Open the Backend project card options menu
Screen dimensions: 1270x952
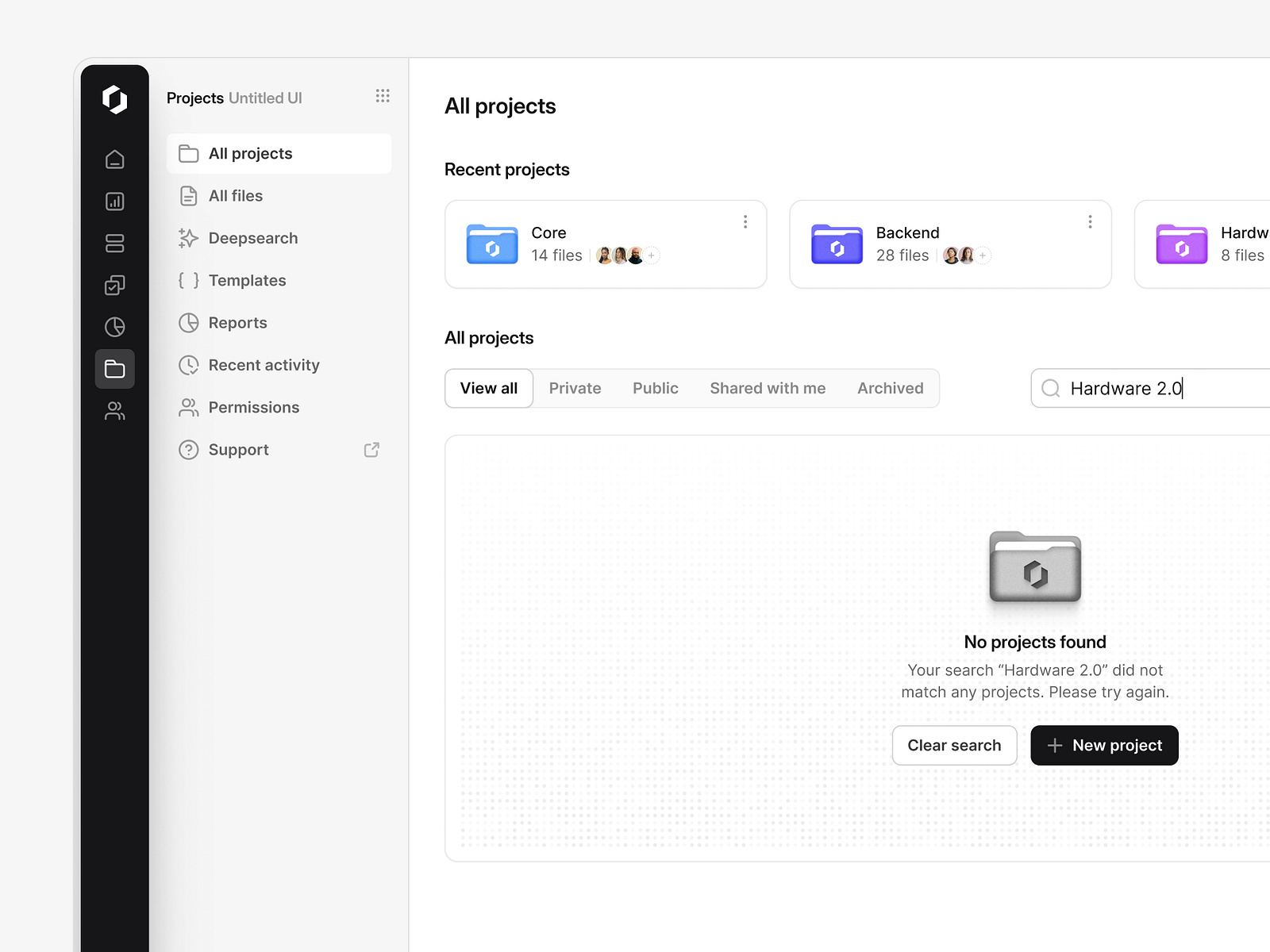1090,222
